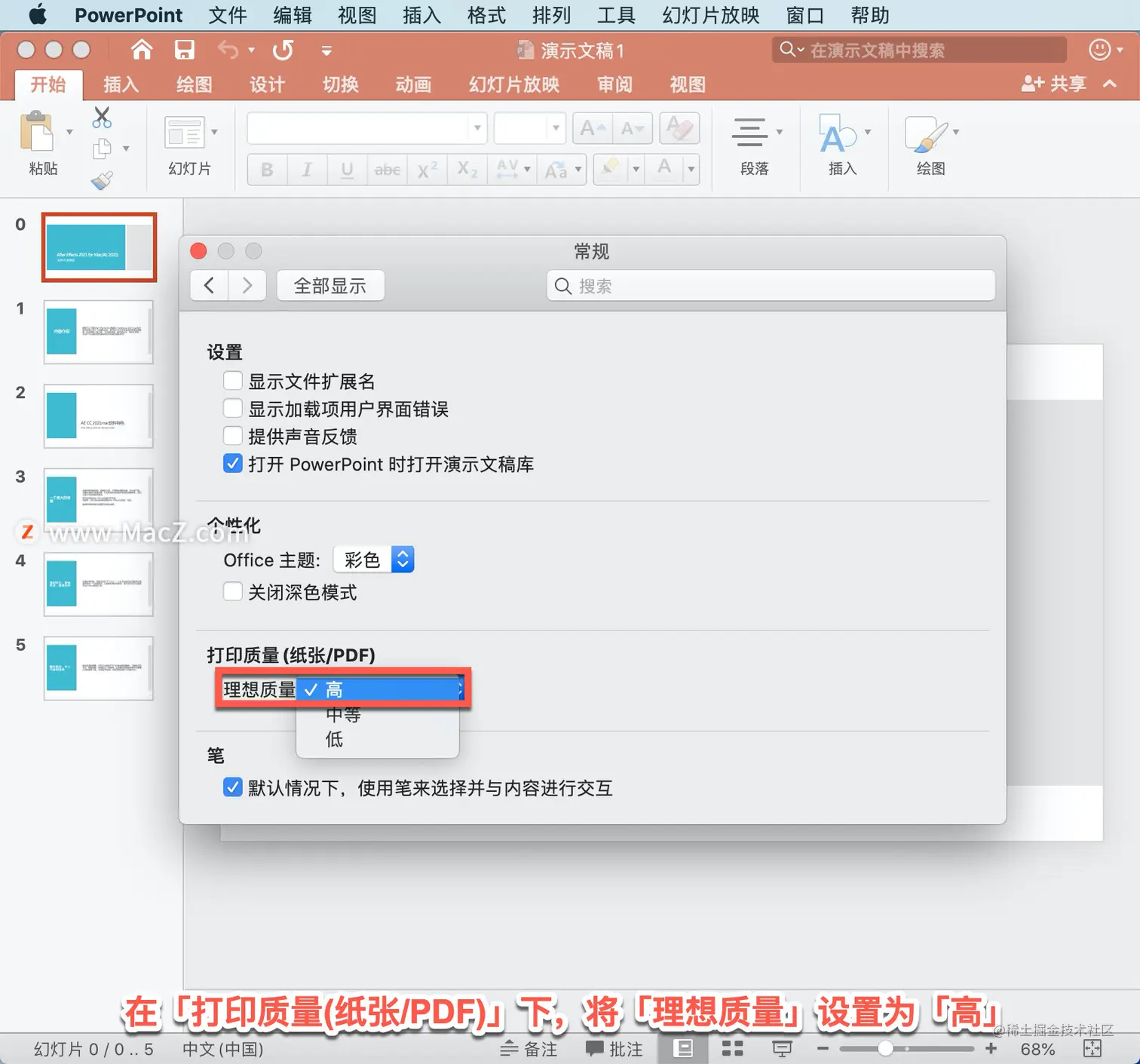The width and height of the screenshot is (1140, 1064).
Task: Switch to 切换 ribbon tab
Action: pos(341,84)
